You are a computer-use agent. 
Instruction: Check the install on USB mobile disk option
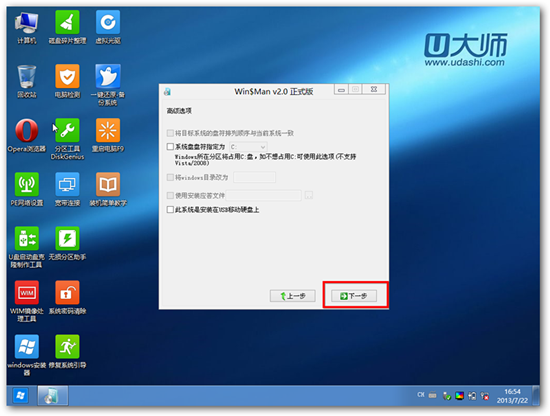170,210
